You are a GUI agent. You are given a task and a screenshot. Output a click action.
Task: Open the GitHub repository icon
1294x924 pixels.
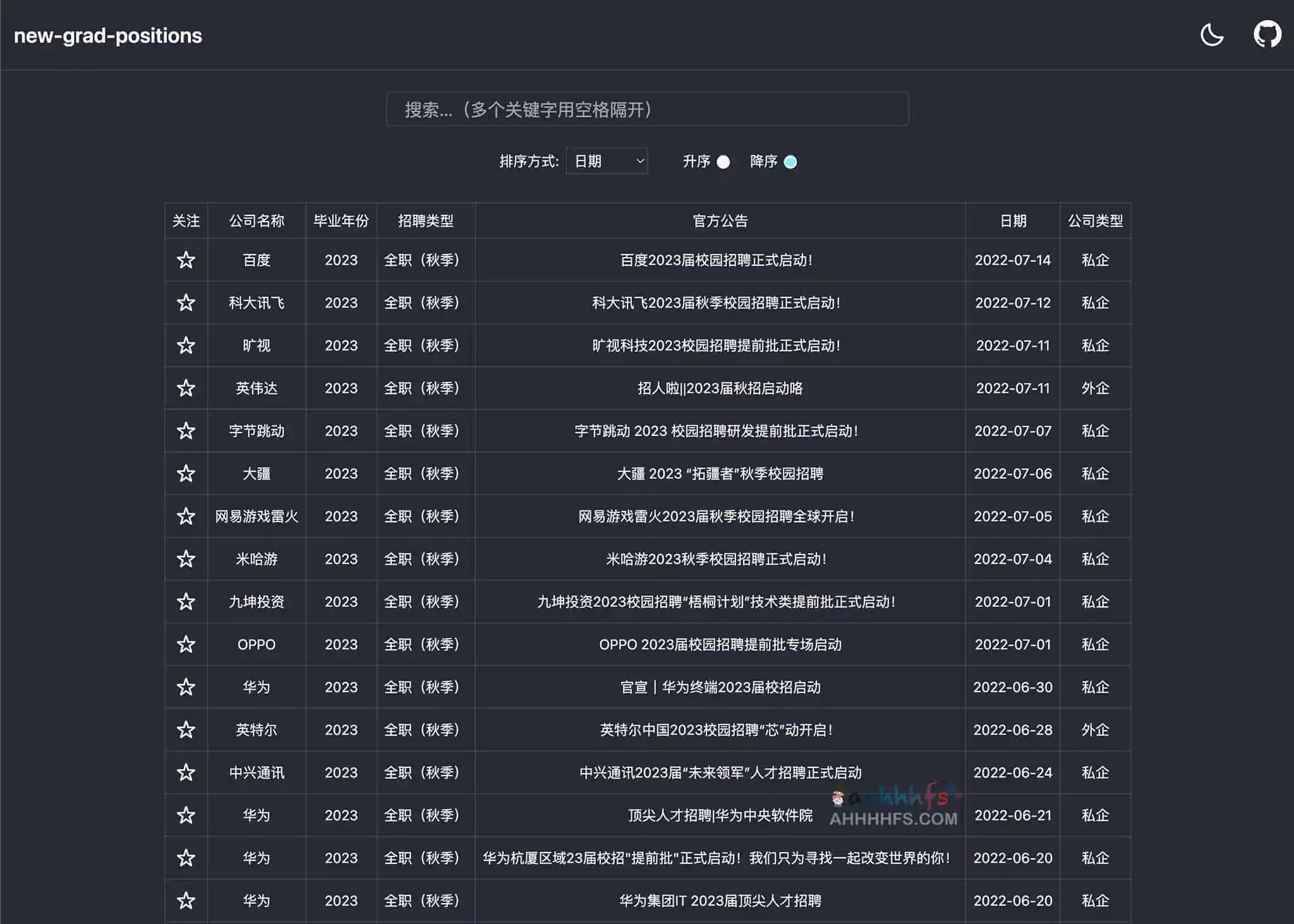1268,35
